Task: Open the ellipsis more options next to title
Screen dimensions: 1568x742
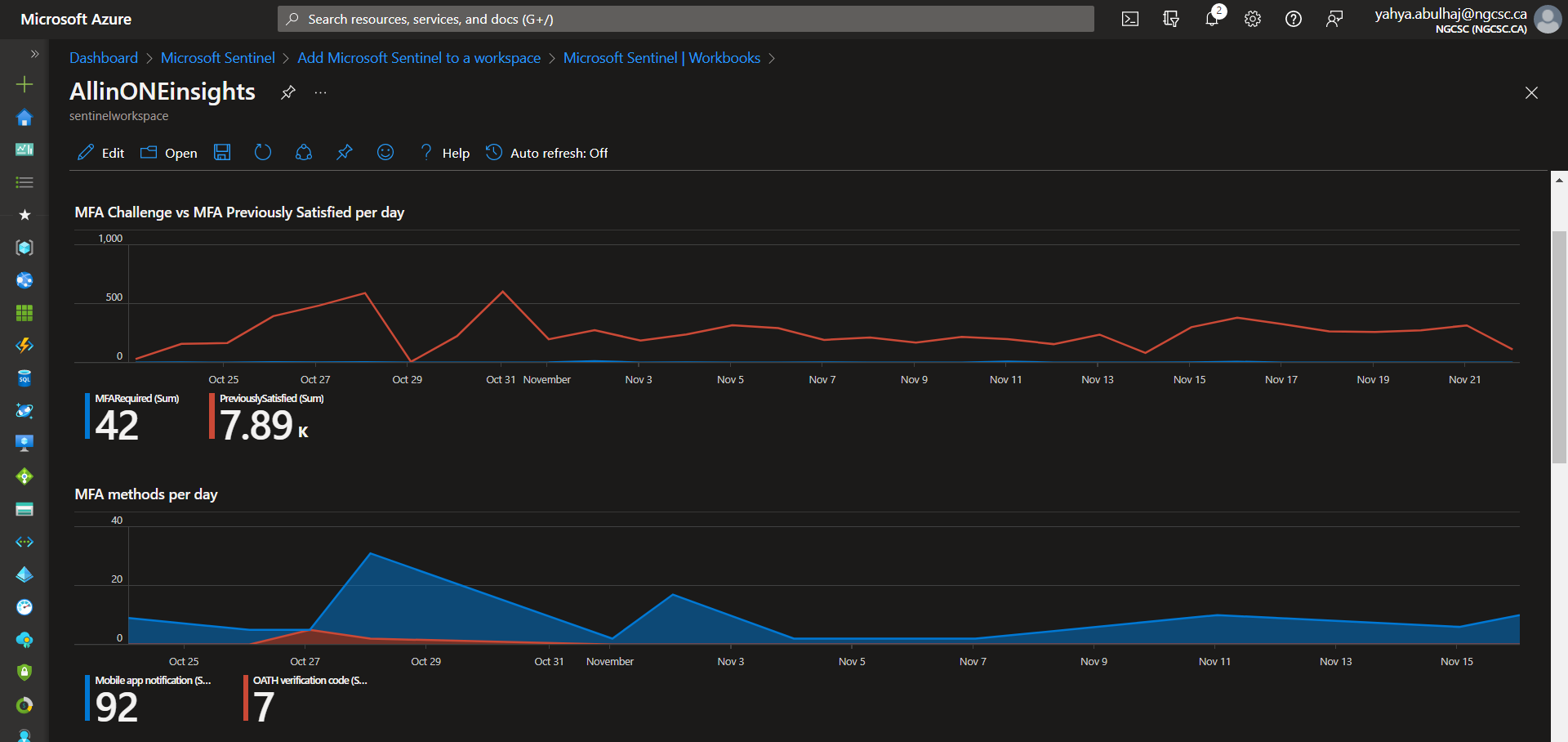Action: tap(320, 92)
